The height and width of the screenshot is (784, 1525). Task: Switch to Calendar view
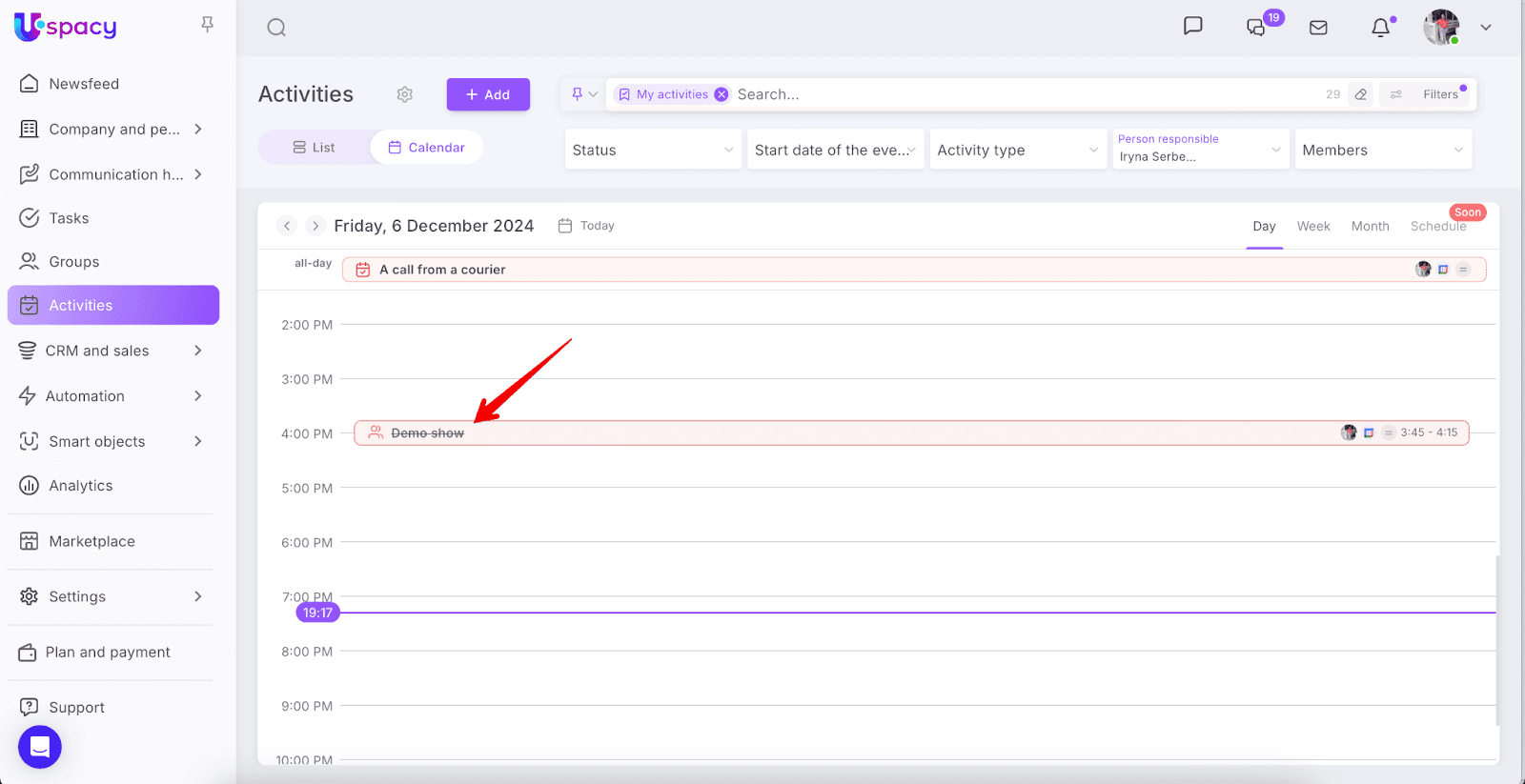[427, 148]
